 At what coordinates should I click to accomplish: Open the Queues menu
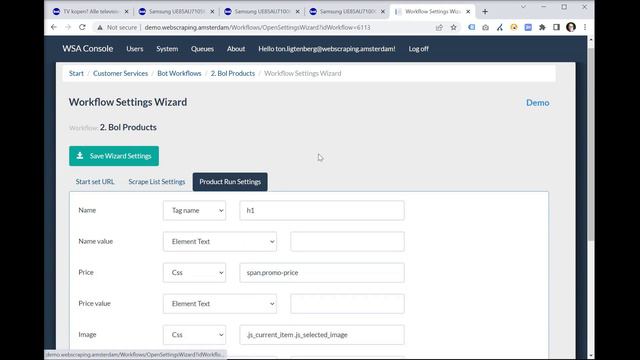tap(202, 49)
